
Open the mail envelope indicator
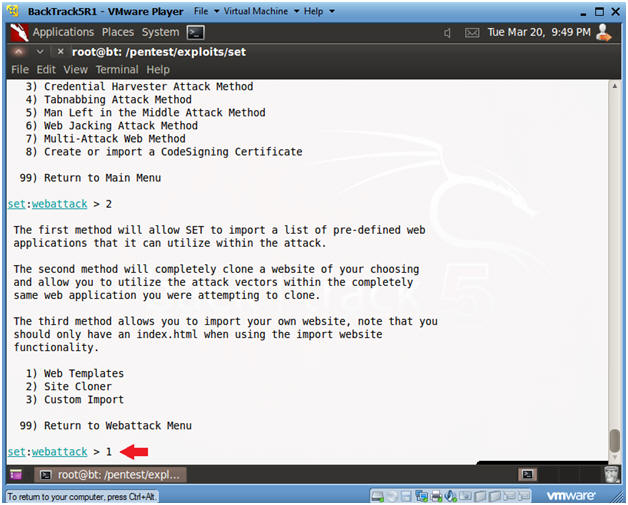(x=472, y=33)
